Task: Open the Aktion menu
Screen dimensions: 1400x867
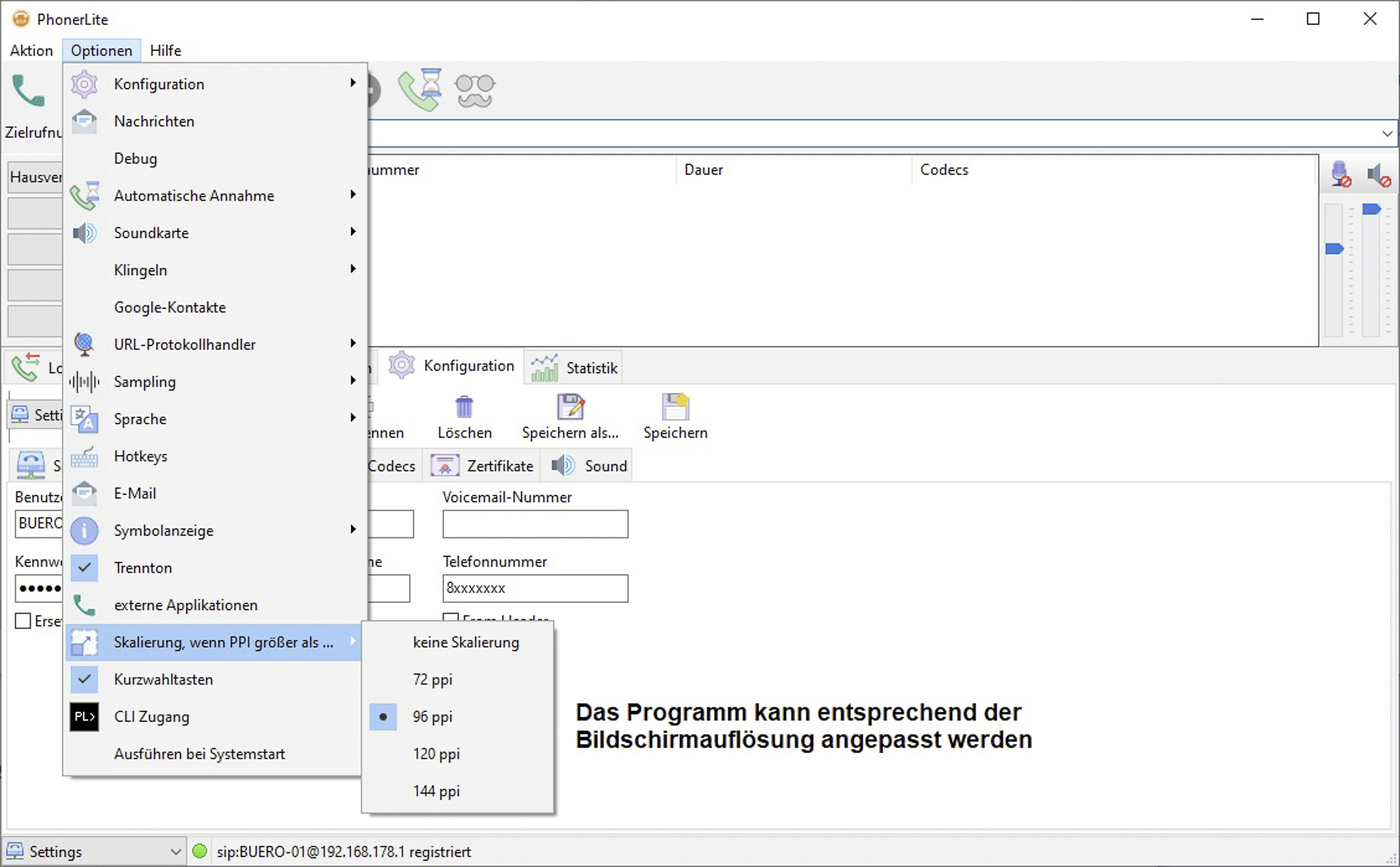Action: click(32, 51)
